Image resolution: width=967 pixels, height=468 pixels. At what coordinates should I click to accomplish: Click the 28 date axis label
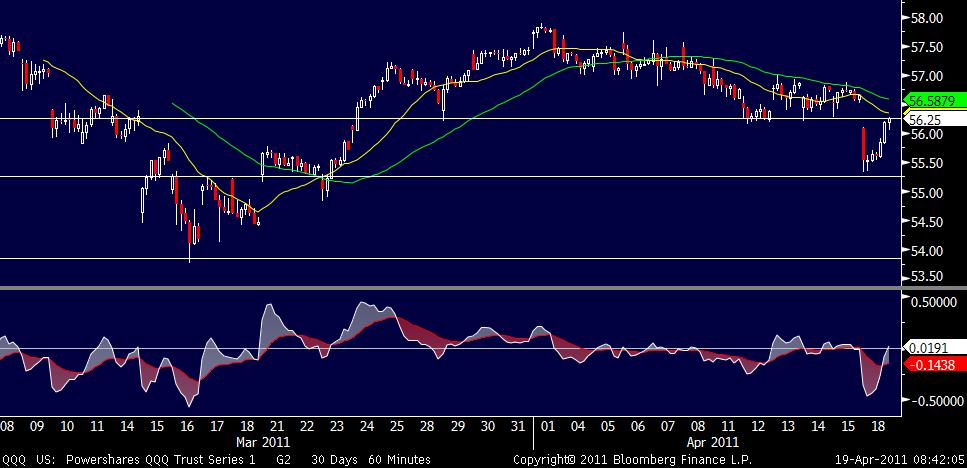tap(427, 426)
